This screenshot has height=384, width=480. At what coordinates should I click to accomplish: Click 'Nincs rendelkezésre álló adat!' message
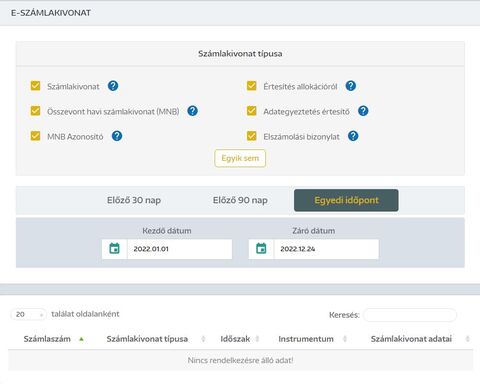pos(240,360)
